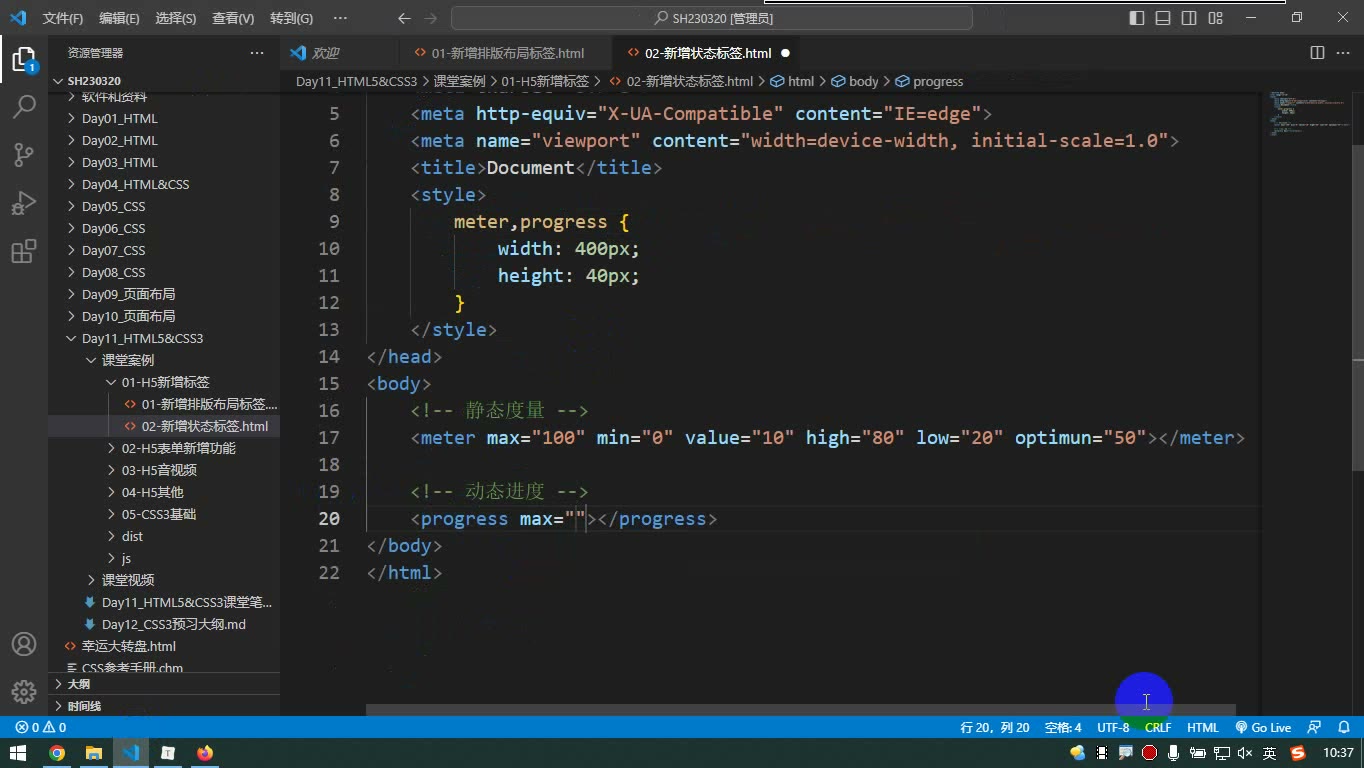Click the feedback icon in status bar

point(1315,728)
